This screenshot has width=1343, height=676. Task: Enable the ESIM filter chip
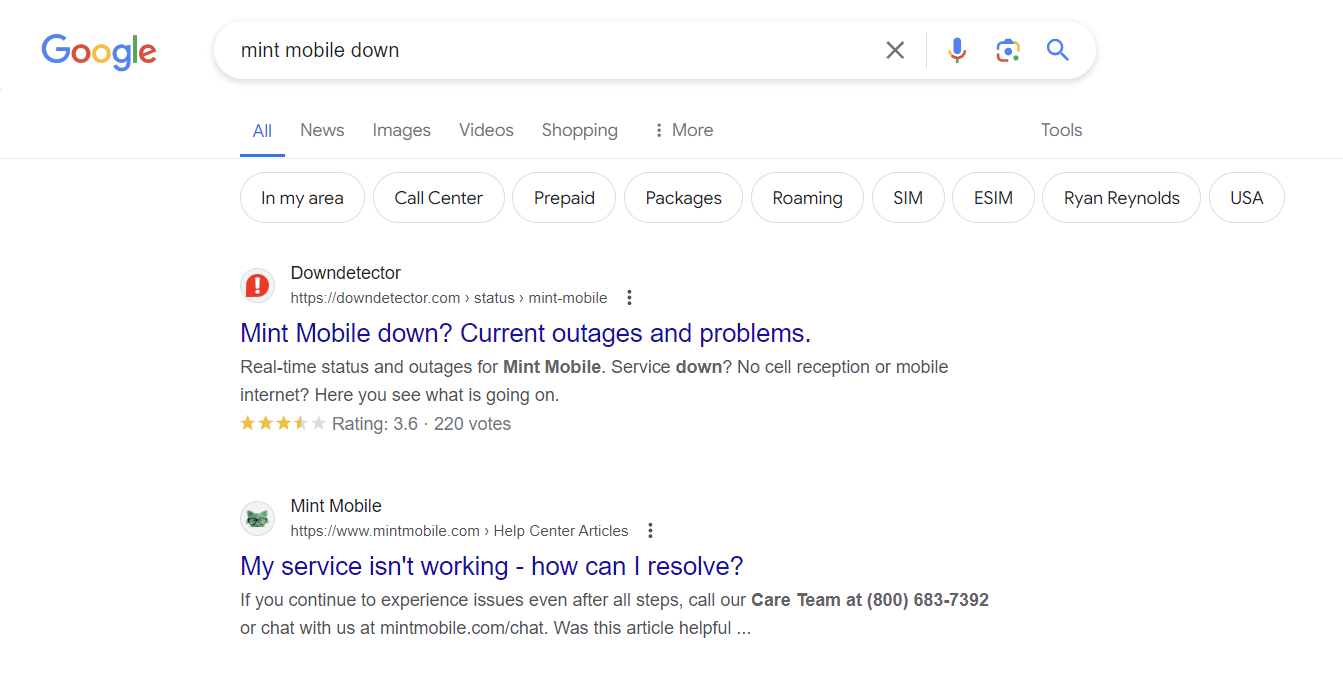coord(993,197)
